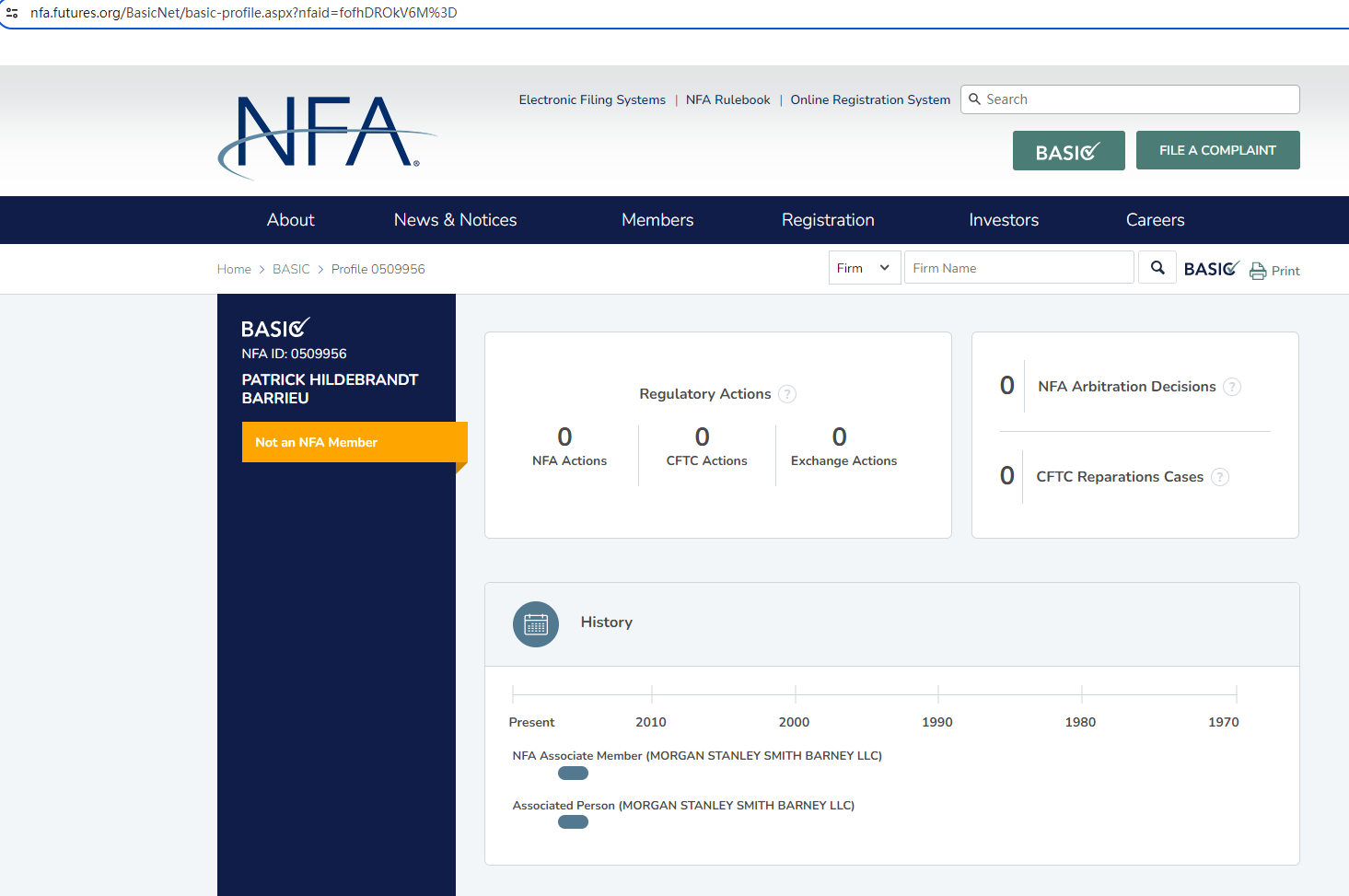This screenshot has width=1349, height=896.
Task: Open help icon next to Regulatory Actions
Action: coord(787,394)
